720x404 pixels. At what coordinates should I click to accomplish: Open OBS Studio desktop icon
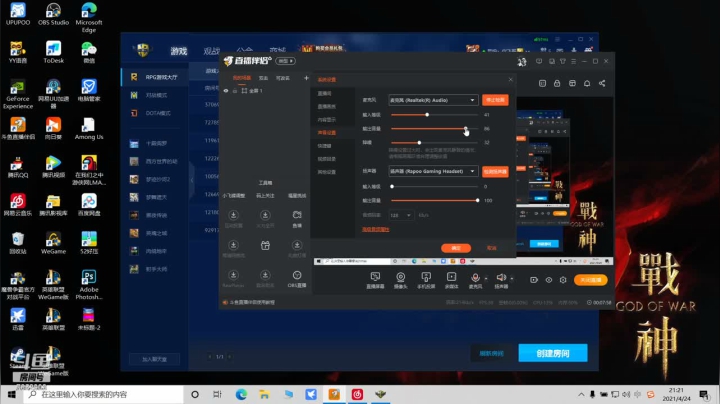tap(53, 14)
